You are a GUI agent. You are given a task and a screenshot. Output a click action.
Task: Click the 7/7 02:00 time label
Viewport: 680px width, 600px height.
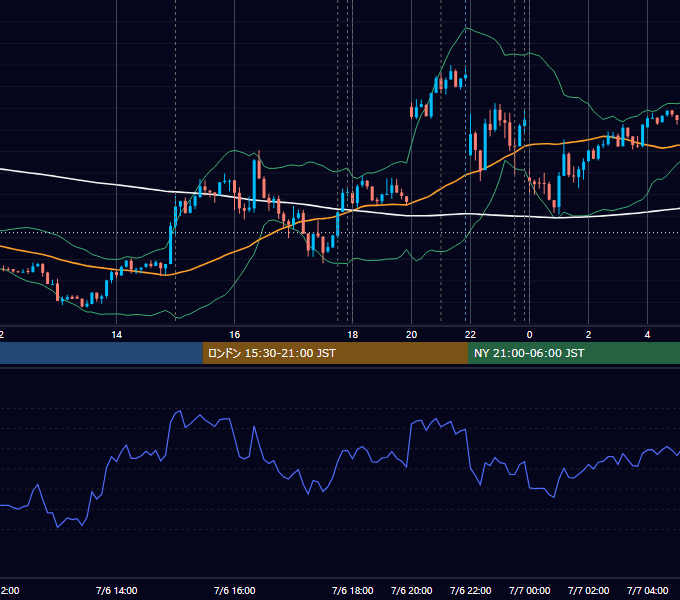[588, 590]
